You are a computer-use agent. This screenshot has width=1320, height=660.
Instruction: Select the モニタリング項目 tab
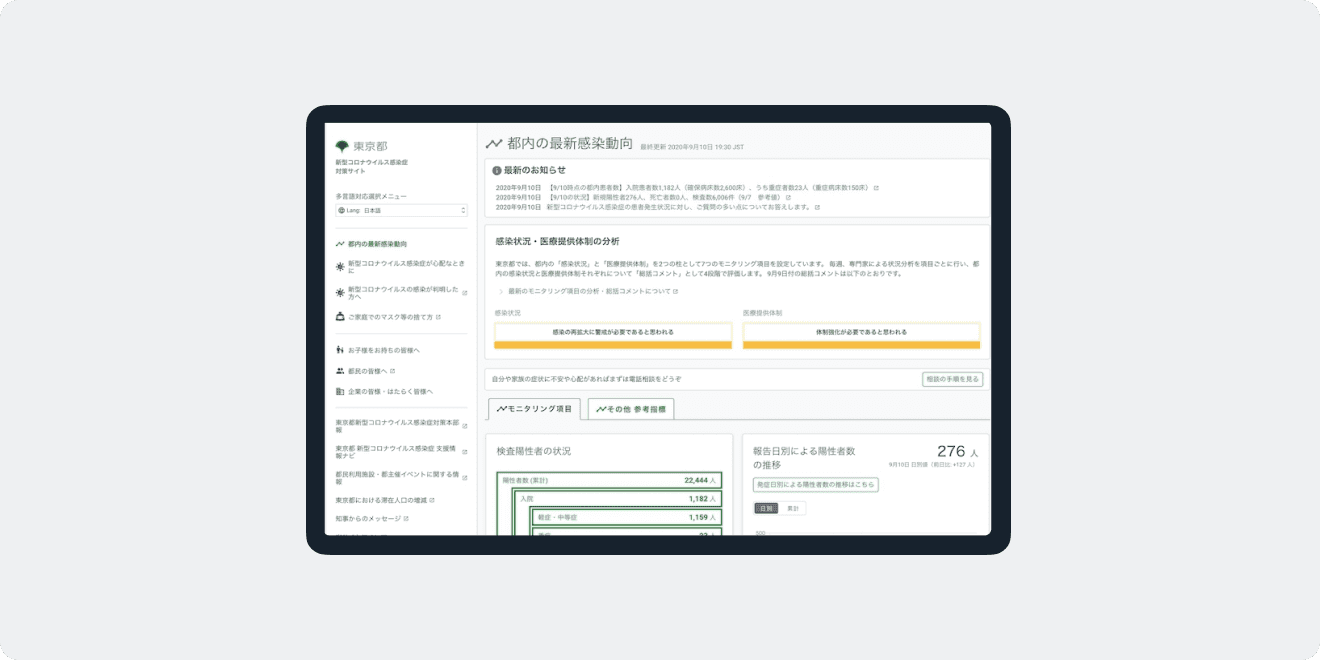pyautogui.click(x=535, y=409)
